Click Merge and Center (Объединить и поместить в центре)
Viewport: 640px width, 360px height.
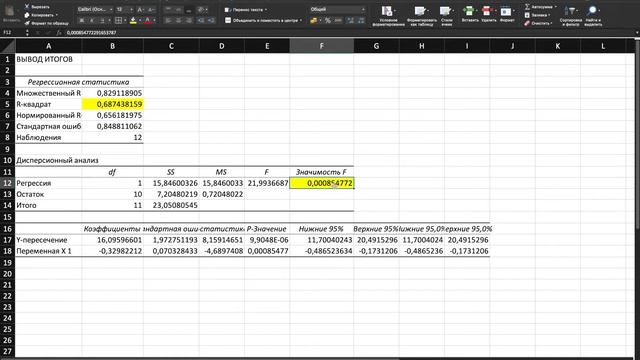point(263,20)
